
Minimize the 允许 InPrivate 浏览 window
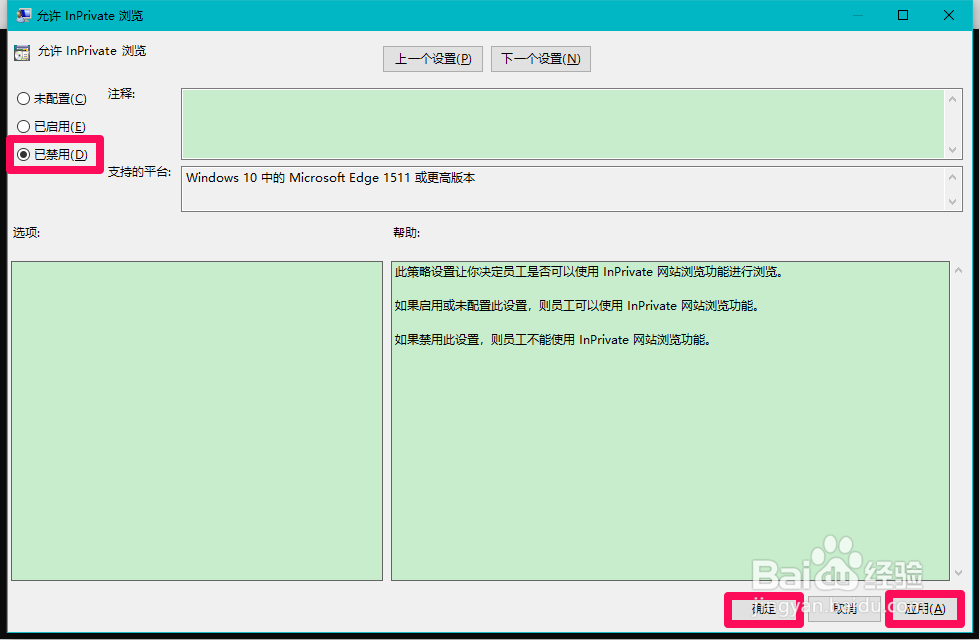tap(858, 15)
